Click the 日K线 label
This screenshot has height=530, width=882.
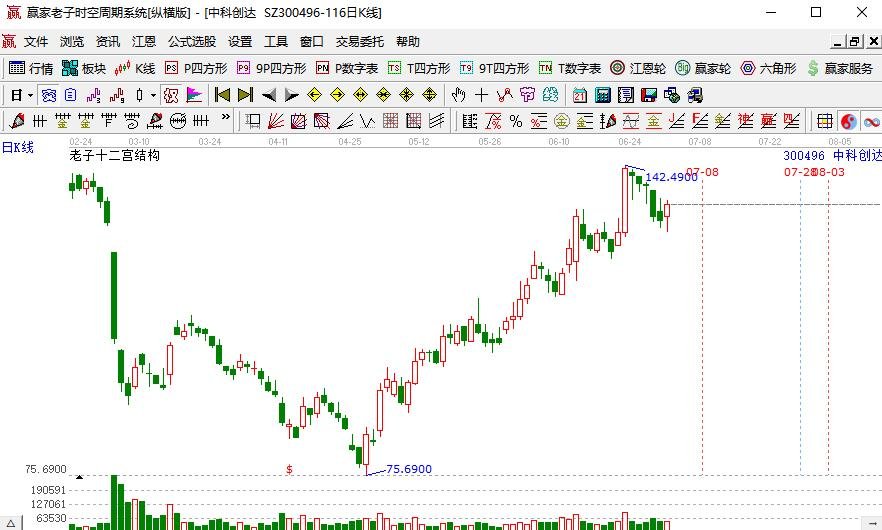click(18, 147)
